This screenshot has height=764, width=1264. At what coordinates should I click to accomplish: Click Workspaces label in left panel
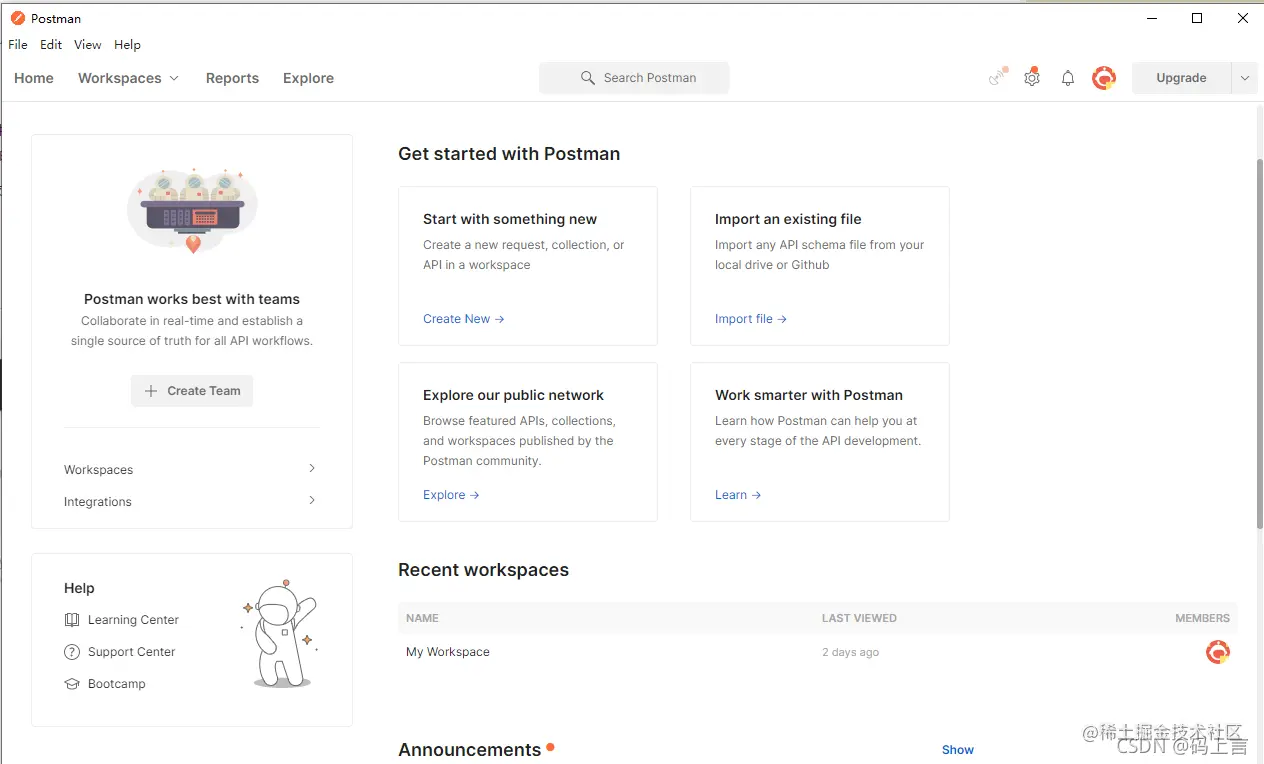[x=98, y=470]
